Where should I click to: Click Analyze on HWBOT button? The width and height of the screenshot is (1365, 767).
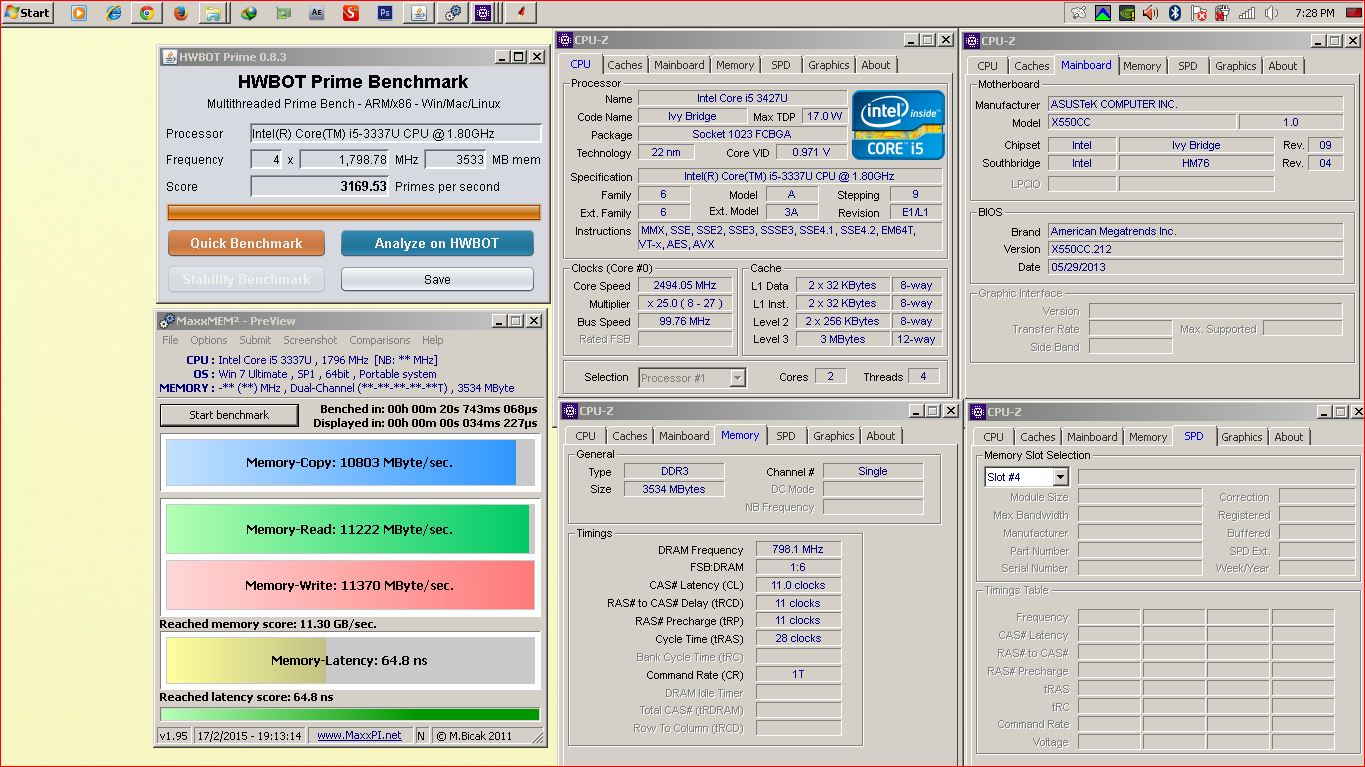click(437, 243)
